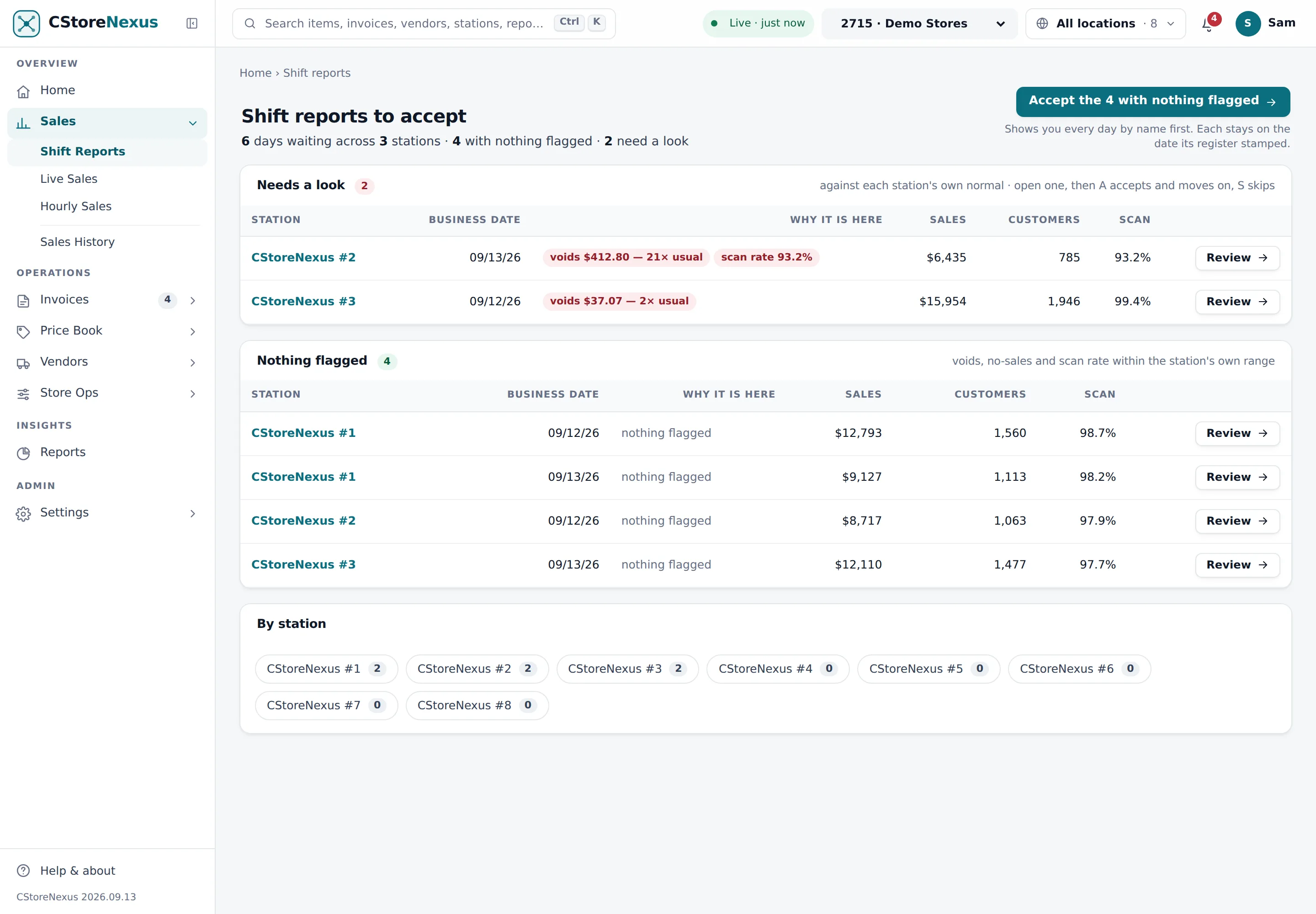Click the Help question mark icon
Image resolution: width=1316 pixels, height=914 pixels.
[23, 871]
